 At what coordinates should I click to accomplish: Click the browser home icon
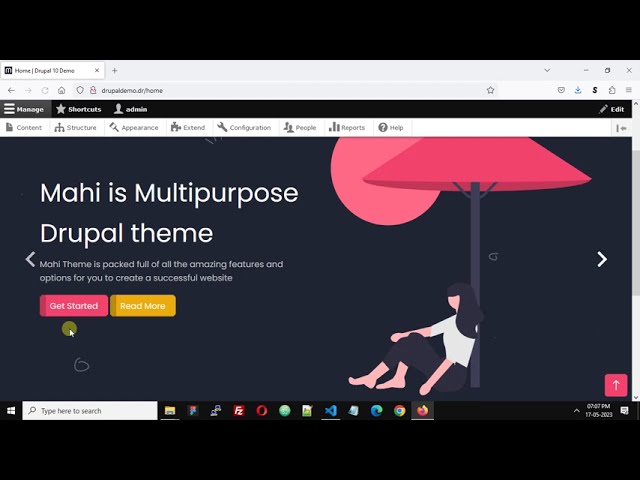click(61, 90)
